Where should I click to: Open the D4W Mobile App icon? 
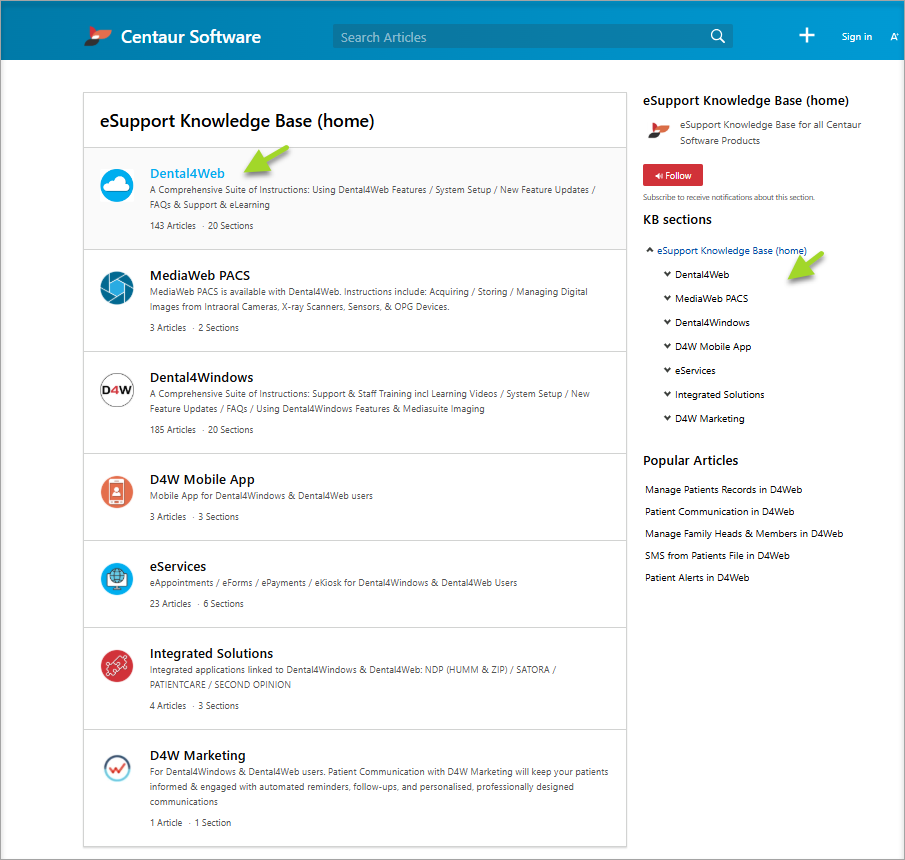[x=117, y=492]
